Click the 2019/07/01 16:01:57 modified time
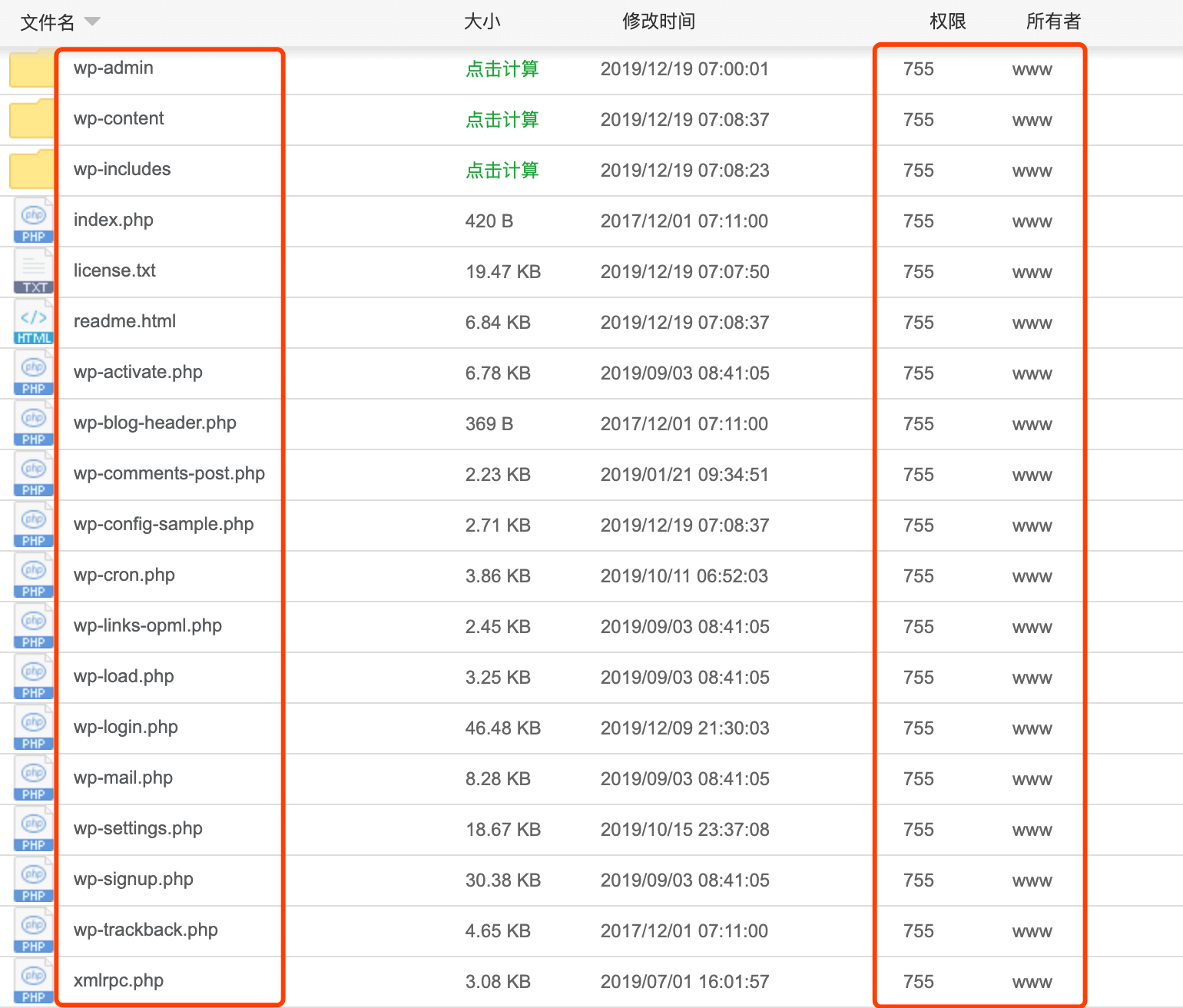 click(x=685, y=982)
